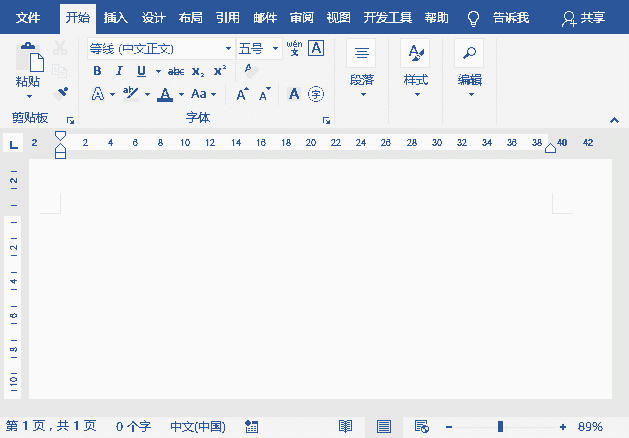Click the 粘贴 paste button

[x=28, y=70]
